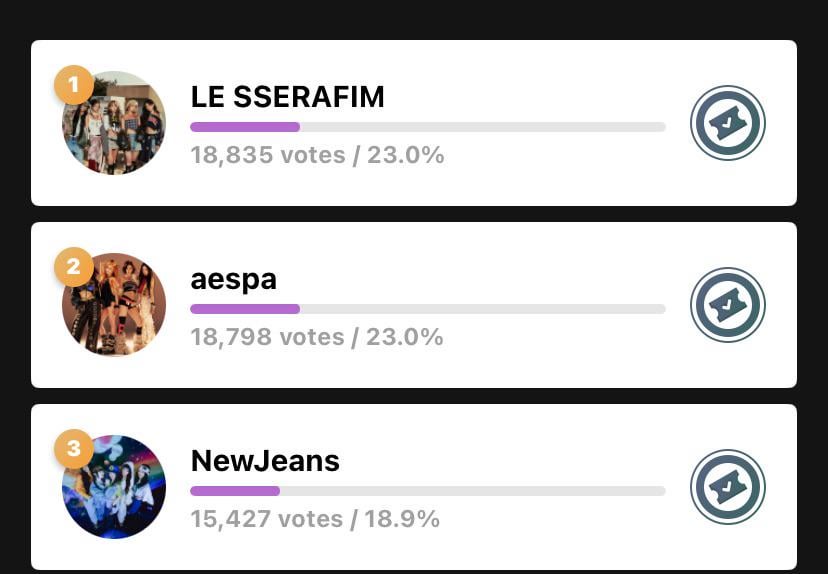Viewport: 828px width, 574px height.
Task: Click the "18,835 votes / 23.0%" text
Action: click(x=317, y=155)
